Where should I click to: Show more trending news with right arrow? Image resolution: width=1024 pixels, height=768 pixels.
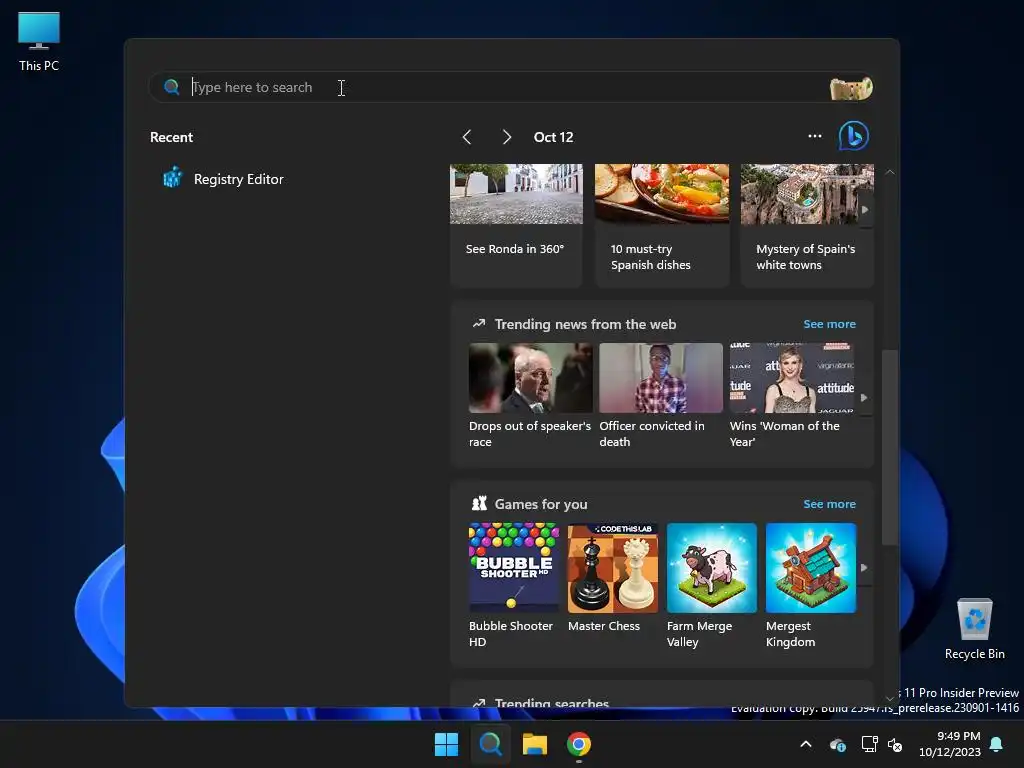point(864,398)
